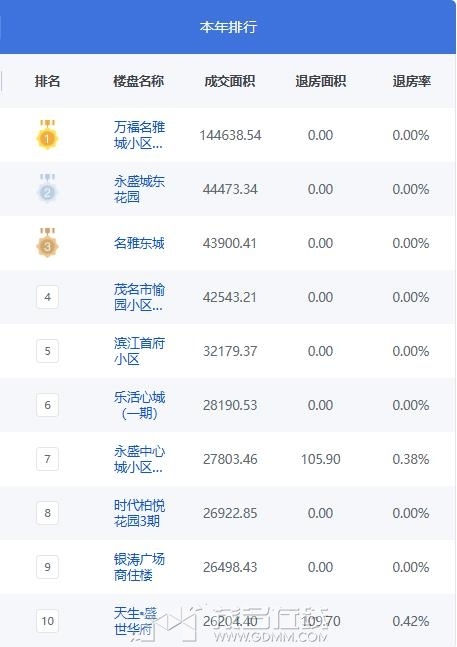Viewport: 457px width, 647px height.
Task: Open the 本年排行 tab header
Action: [228, 27]
